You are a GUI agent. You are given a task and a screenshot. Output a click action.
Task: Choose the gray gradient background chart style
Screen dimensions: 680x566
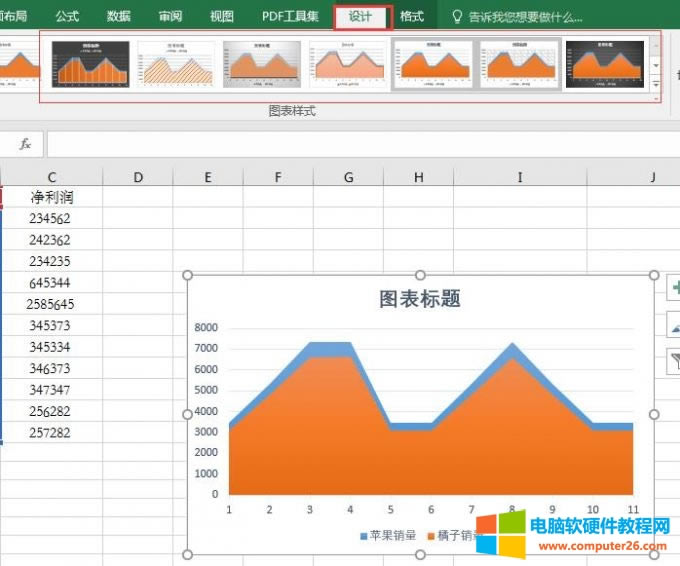[x=262, y=64]
